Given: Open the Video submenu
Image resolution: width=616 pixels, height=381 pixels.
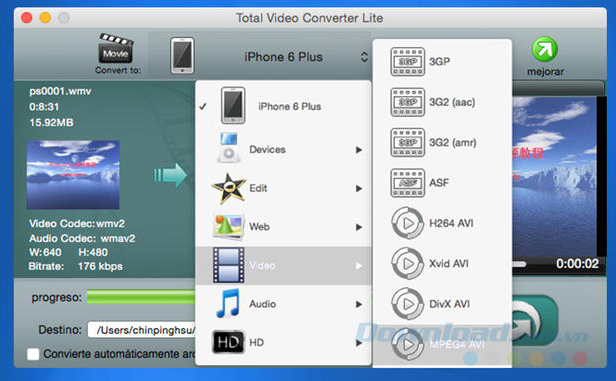Looking at the screenshot, I should (283, 266).
